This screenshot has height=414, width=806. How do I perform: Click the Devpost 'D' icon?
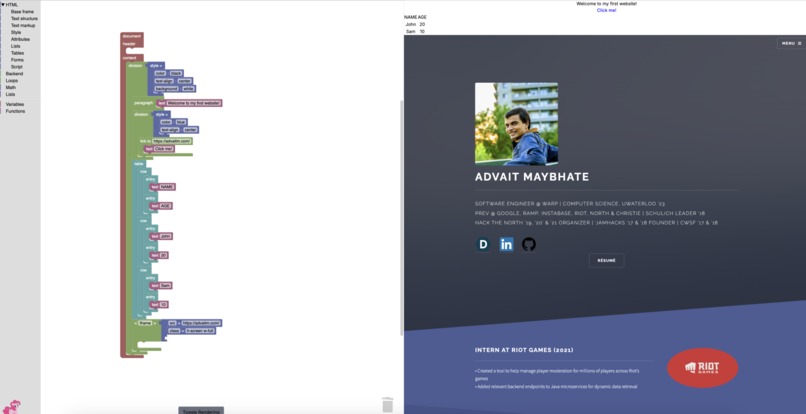pos(483,244)
